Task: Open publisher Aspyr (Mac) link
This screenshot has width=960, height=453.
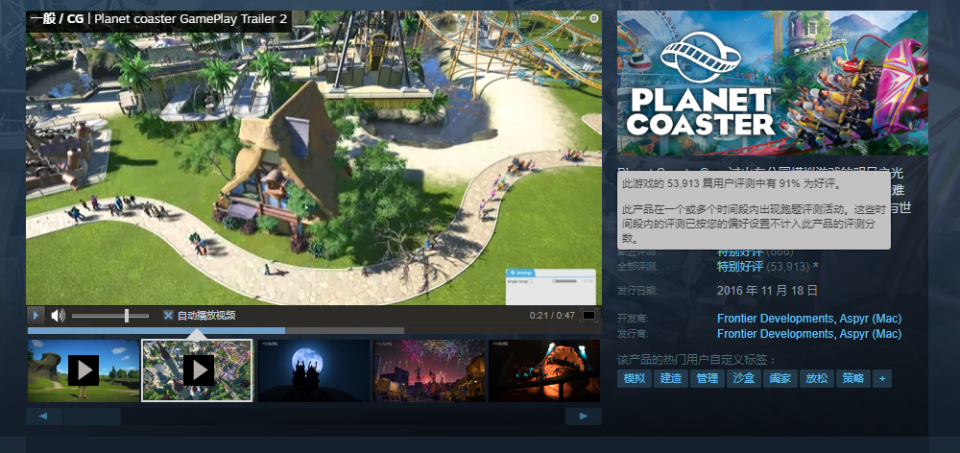Action: click(x=871, y=334)
